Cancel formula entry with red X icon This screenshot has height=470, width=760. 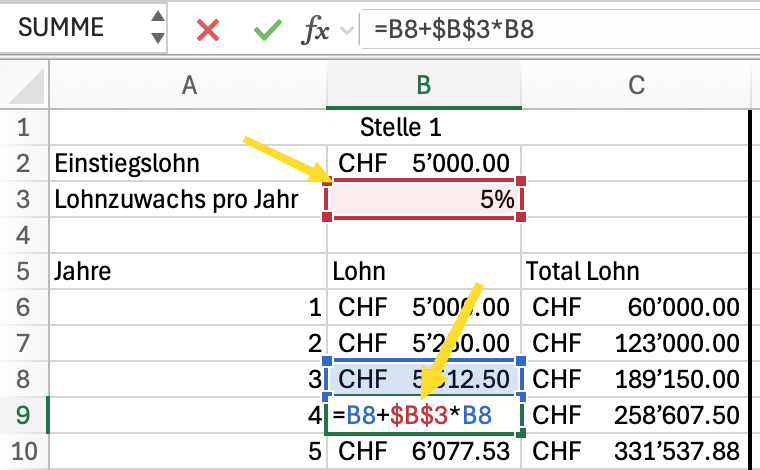208,30
